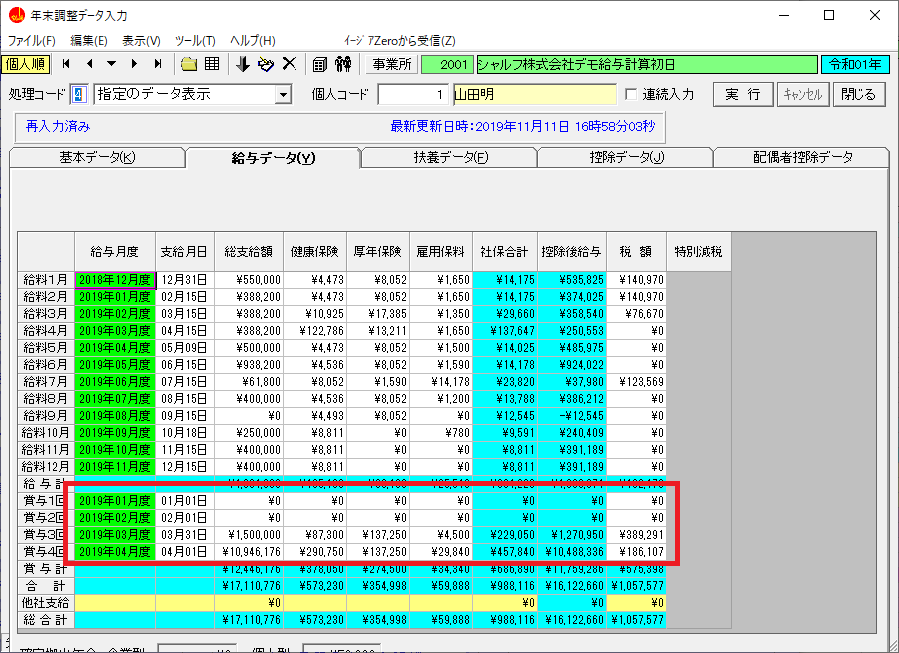Switch to the 扶養データ tab
This screenshot has width=899, height=653.
coord(450,158)
